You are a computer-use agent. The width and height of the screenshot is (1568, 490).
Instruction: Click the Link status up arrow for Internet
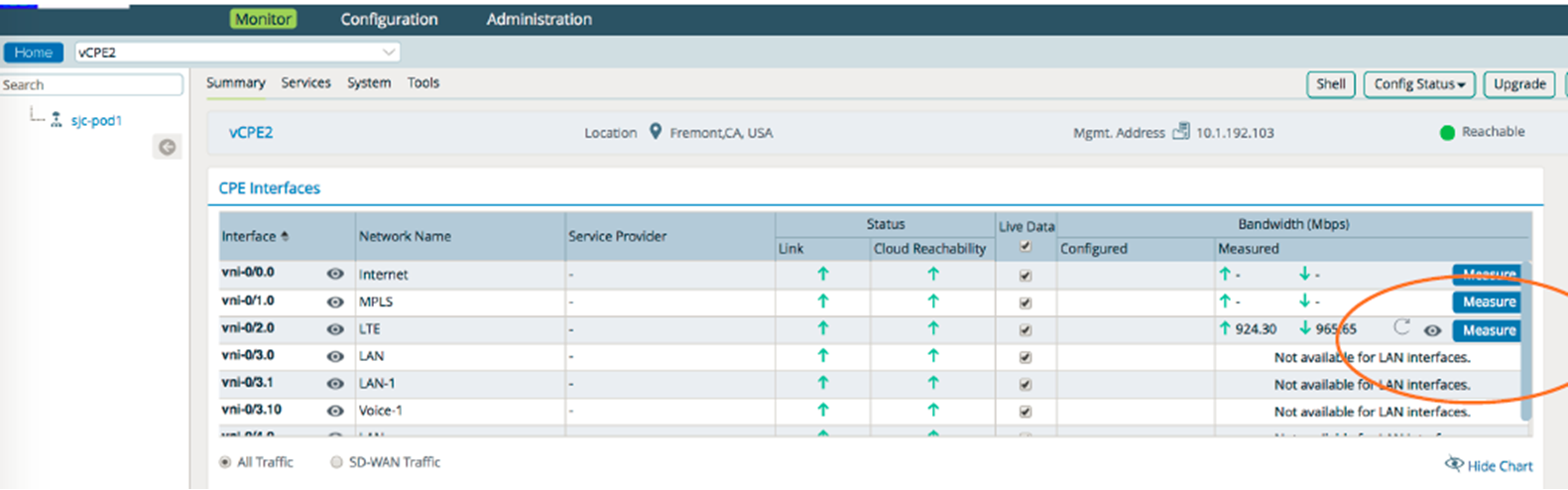[x=822, y=274]
